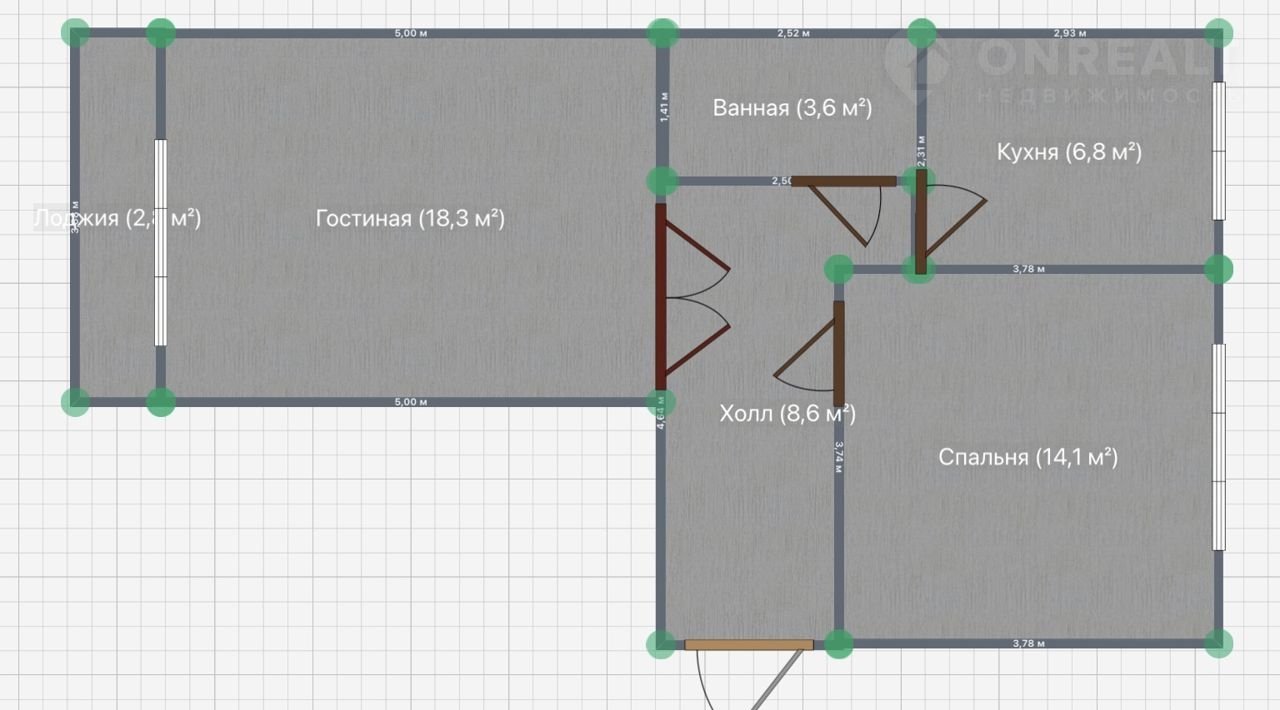Click the top-right corner node of Кухня
Screen dimensions: 1280x710
point(1218,33)
